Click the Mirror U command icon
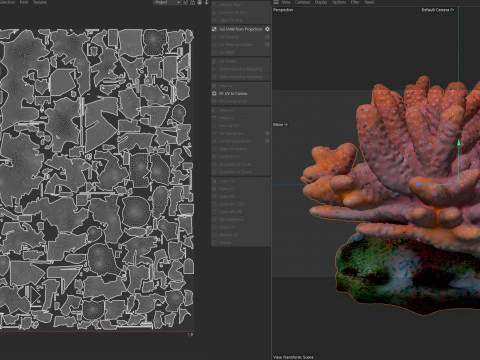 coord(214,110)
